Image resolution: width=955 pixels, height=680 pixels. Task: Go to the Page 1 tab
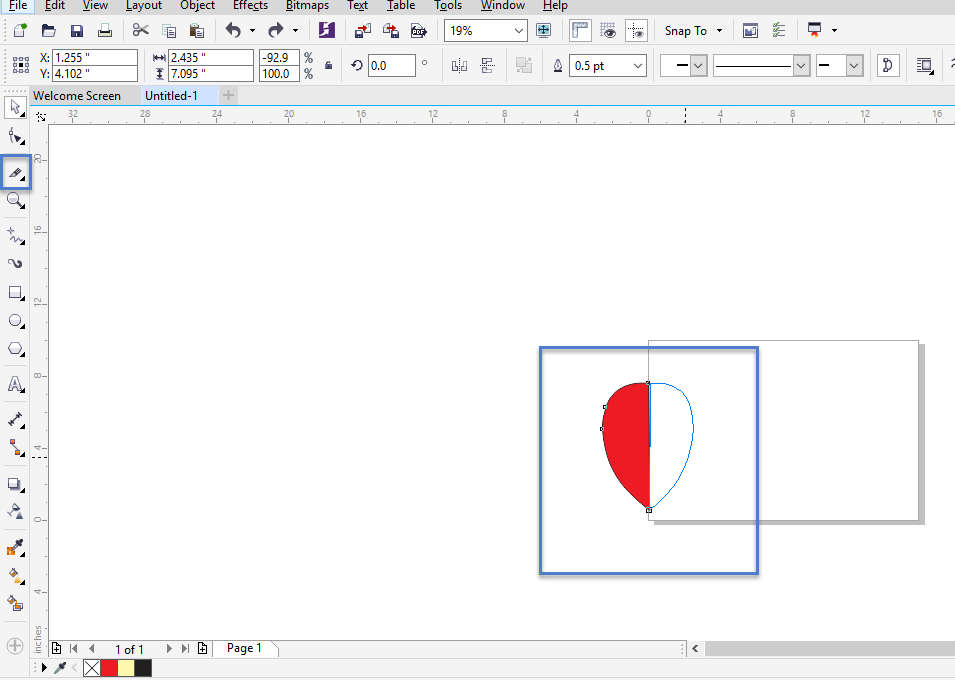[x=244, y=648]
